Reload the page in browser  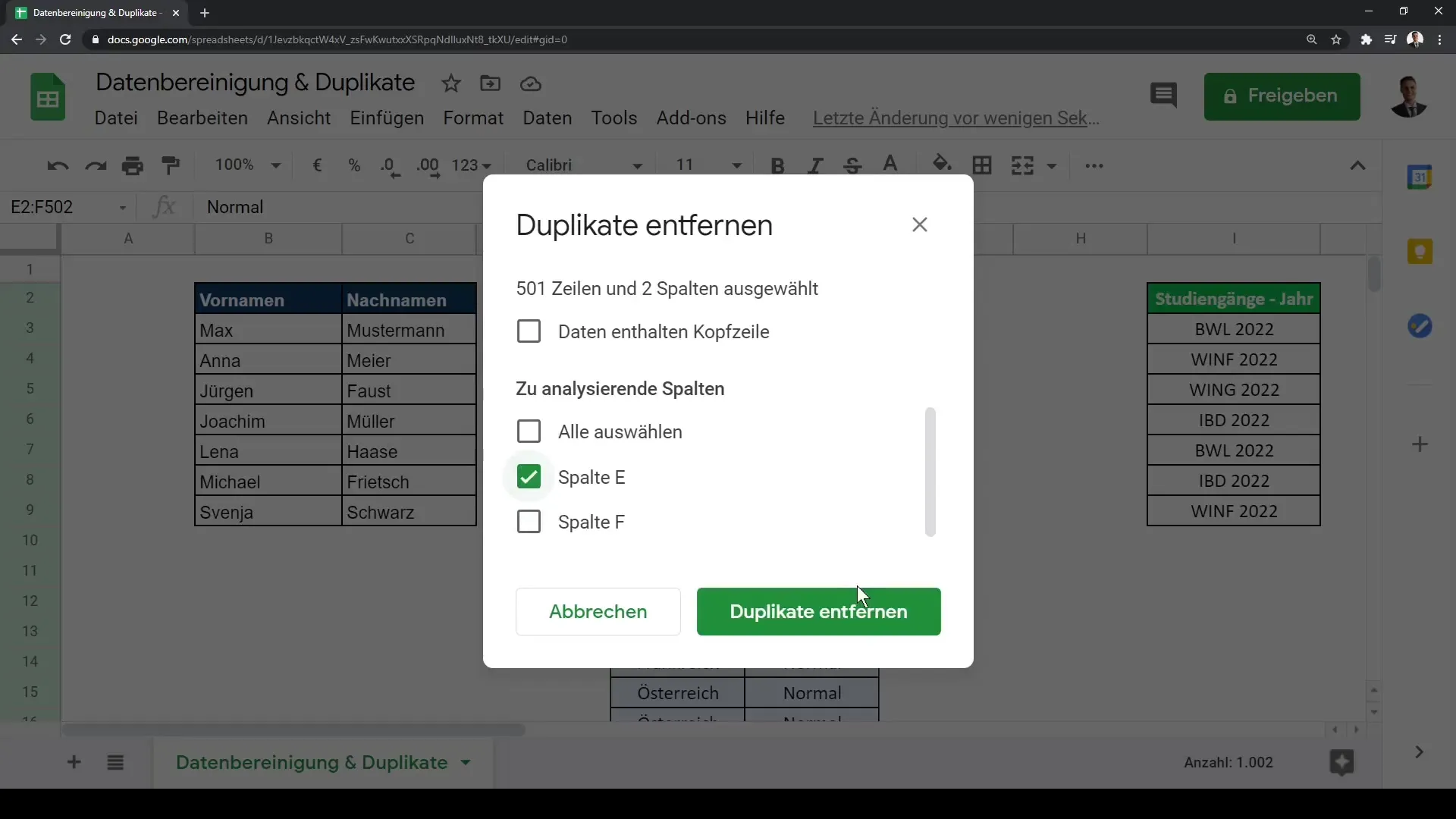[65, 39]
